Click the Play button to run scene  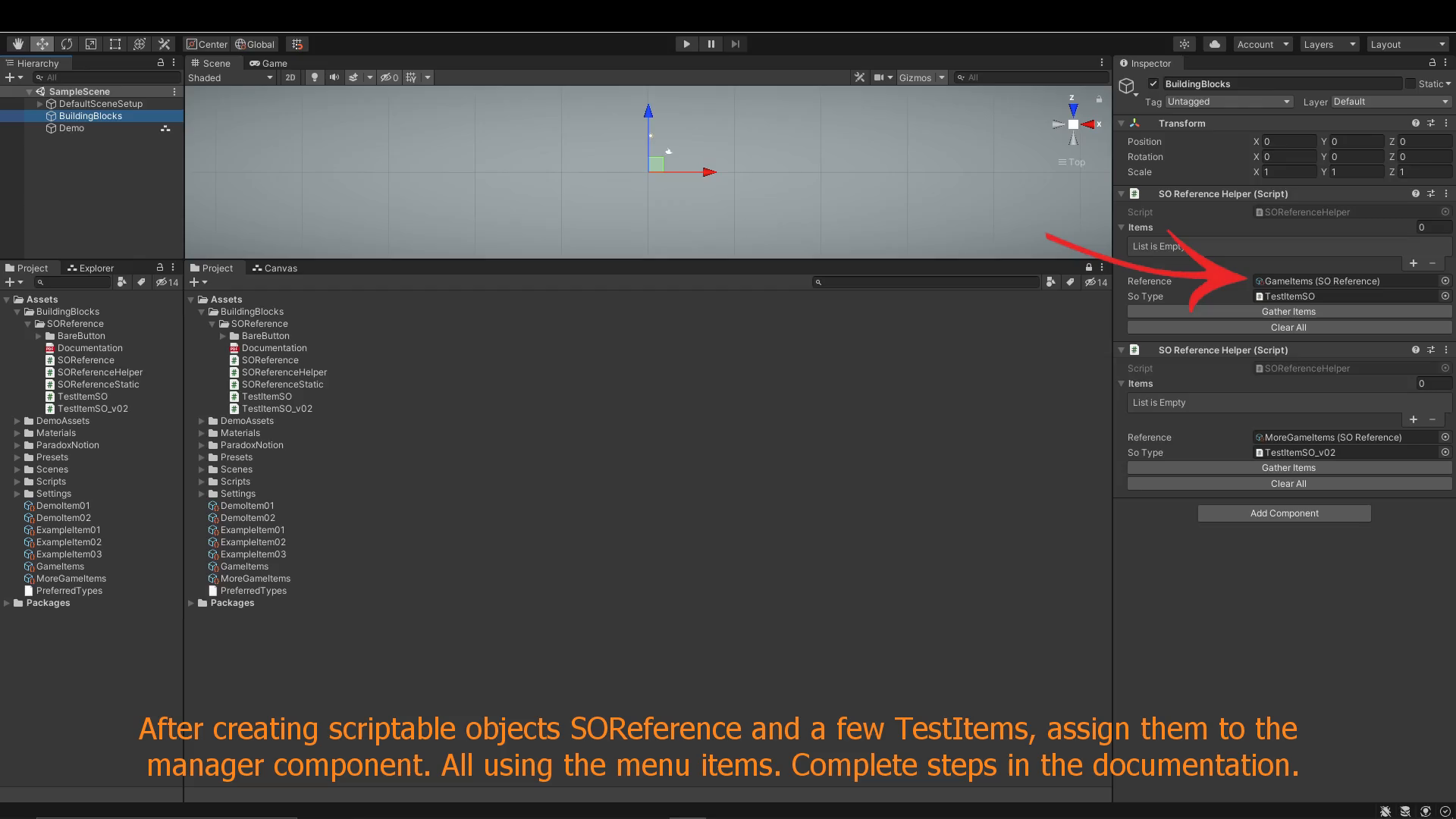click(686, 44)
